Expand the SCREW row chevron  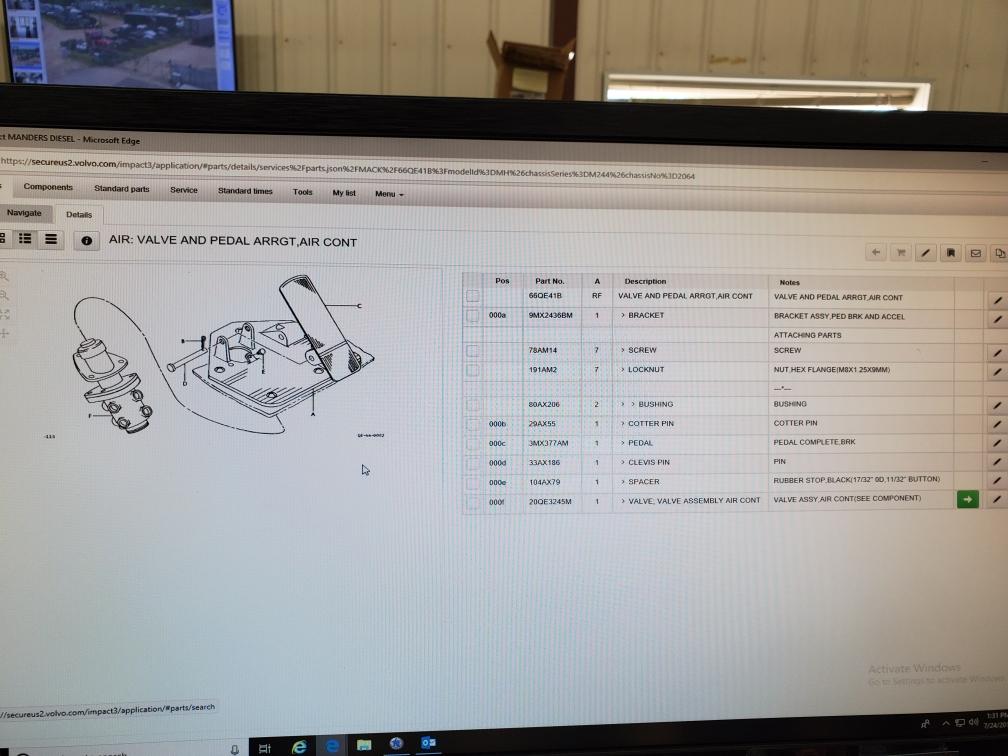pos(623,350)
